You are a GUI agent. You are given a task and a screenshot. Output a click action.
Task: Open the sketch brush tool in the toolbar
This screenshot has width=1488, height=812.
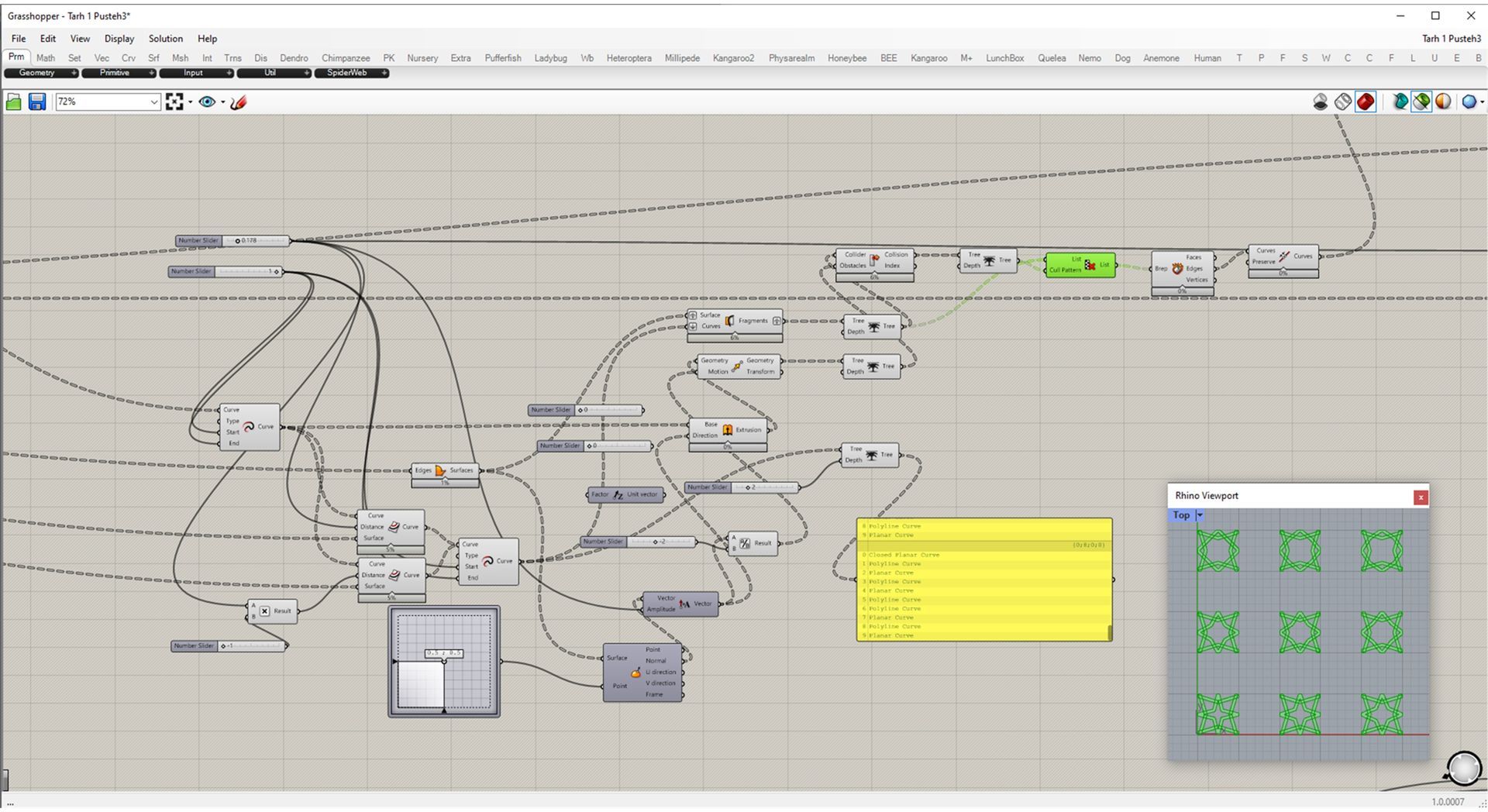click(x=239, y=101)
